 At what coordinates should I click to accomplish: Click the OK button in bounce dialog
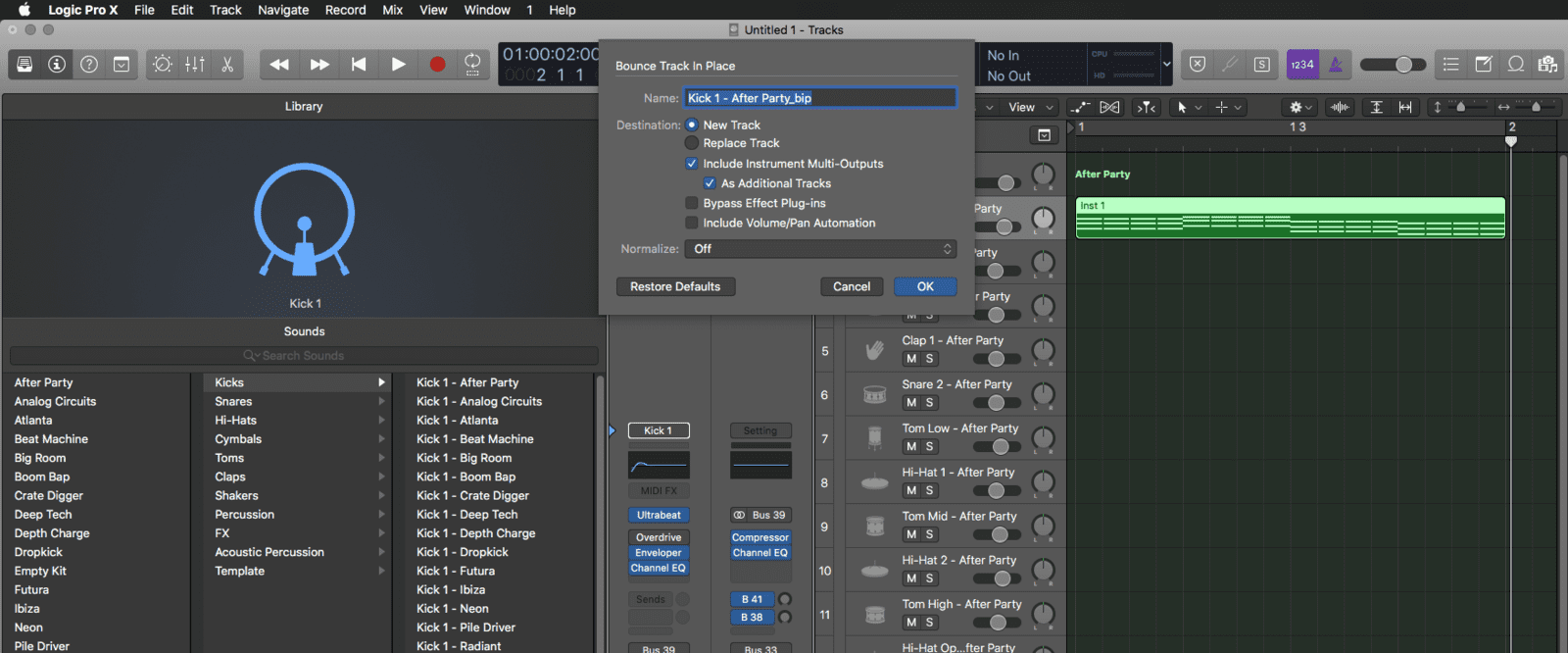pyautogui.click(x=925, y=286)
